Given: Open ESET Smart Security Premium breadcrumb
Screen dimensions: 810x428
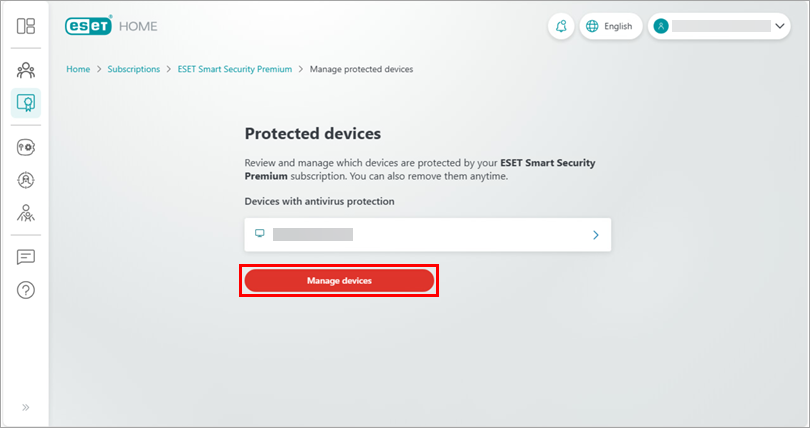Looking at the screenshot, I should tap(235, 69).
